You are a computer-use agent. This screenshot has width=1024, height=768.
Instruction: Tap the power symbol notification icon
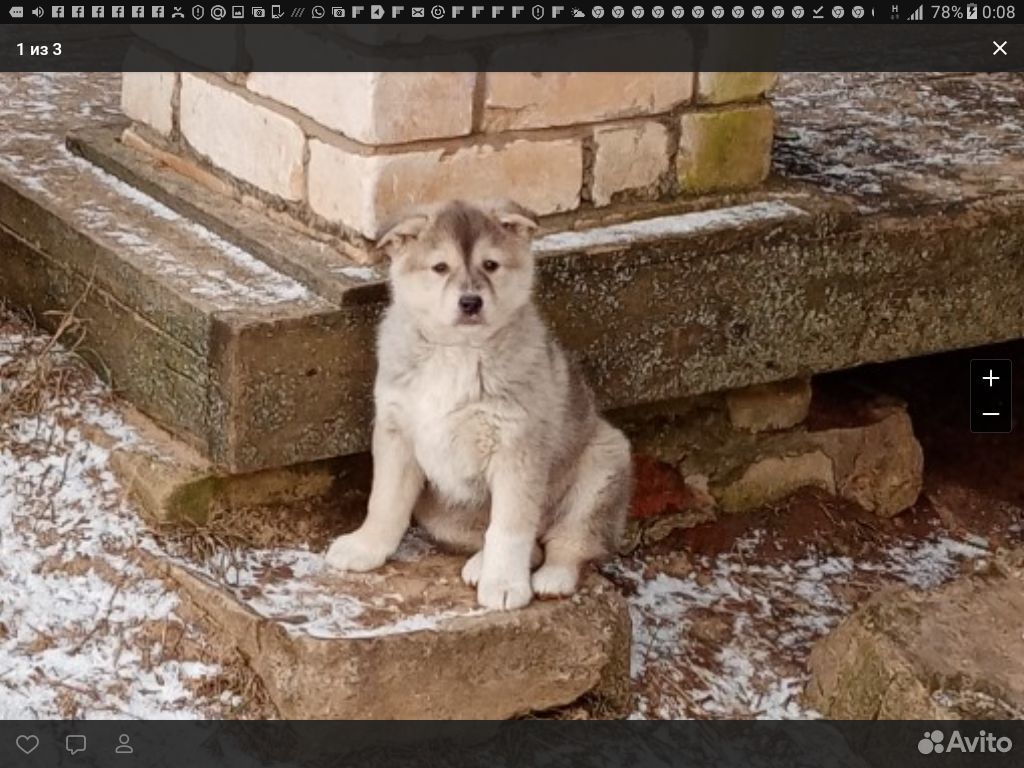coord(438,12)
